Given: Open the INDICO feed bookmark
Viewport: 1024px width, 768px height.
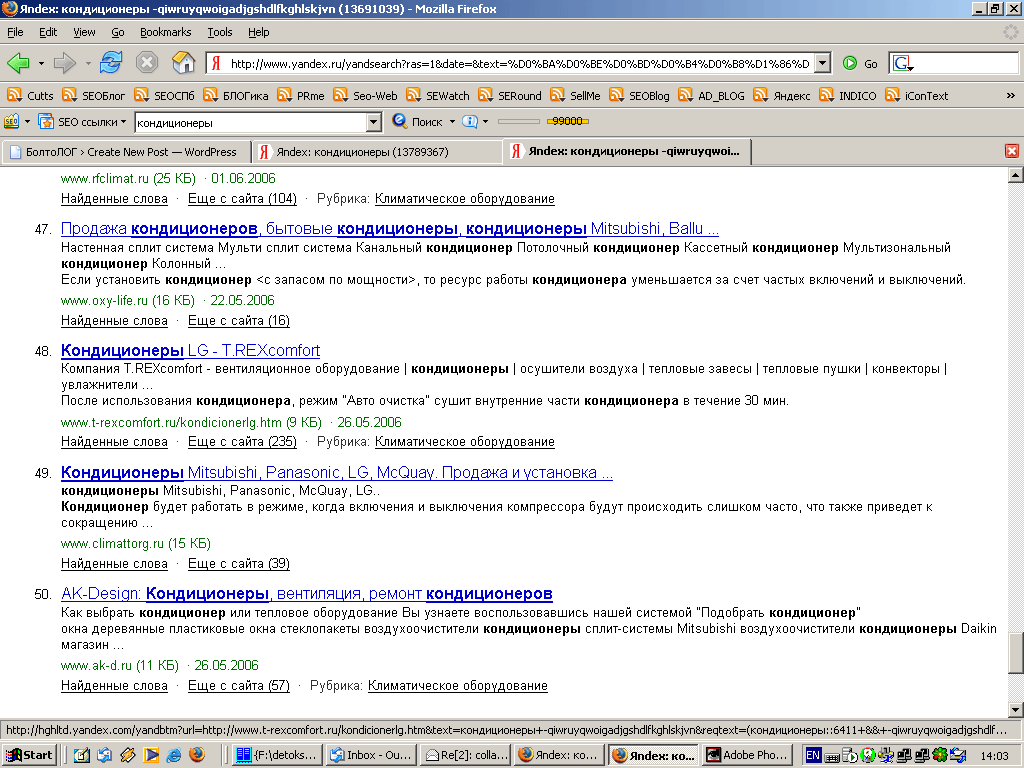Looking at the screenshot, I should [848, 95].
